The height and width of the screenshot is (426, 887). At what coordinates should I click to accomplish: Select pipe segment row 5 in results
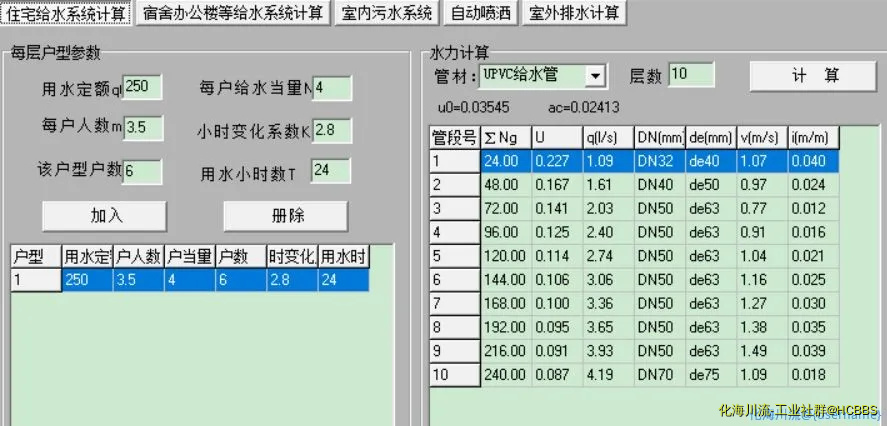tap(632, 255)
